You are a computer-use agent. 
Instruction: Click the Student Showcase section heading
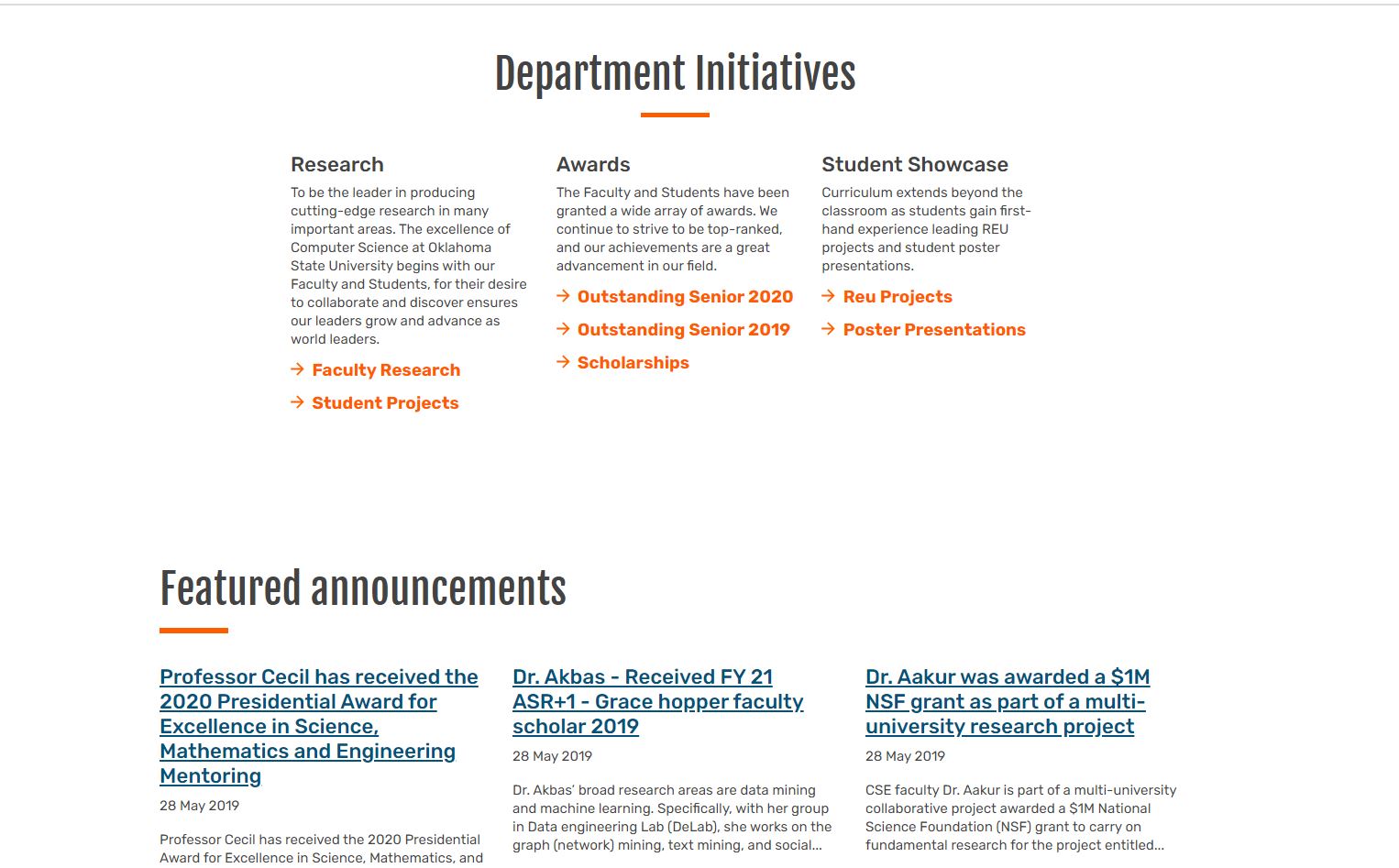pyautogui.click(x=914, y=165)
